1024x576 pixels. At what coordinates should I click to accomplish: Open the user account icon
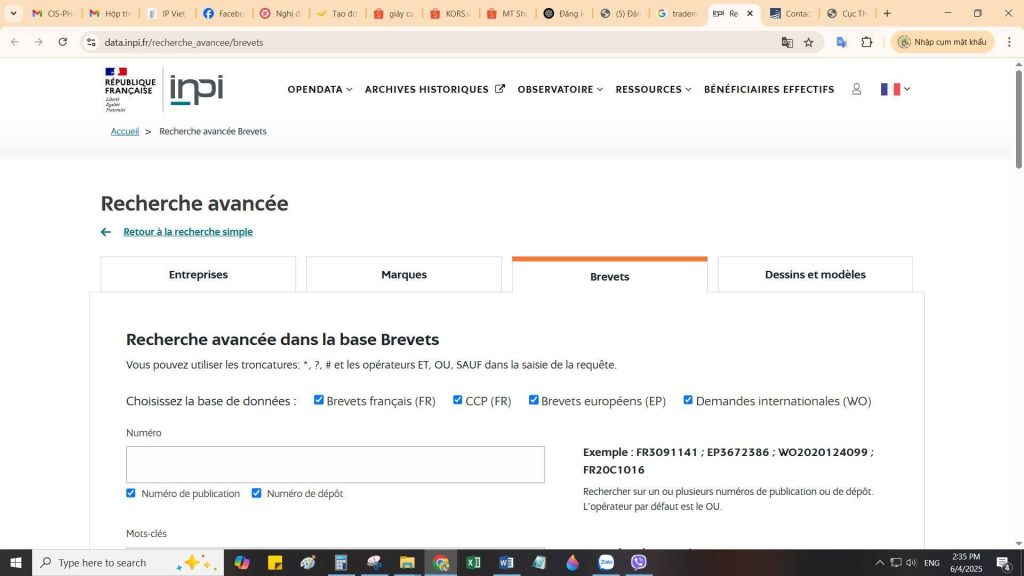tap(856, 89)
